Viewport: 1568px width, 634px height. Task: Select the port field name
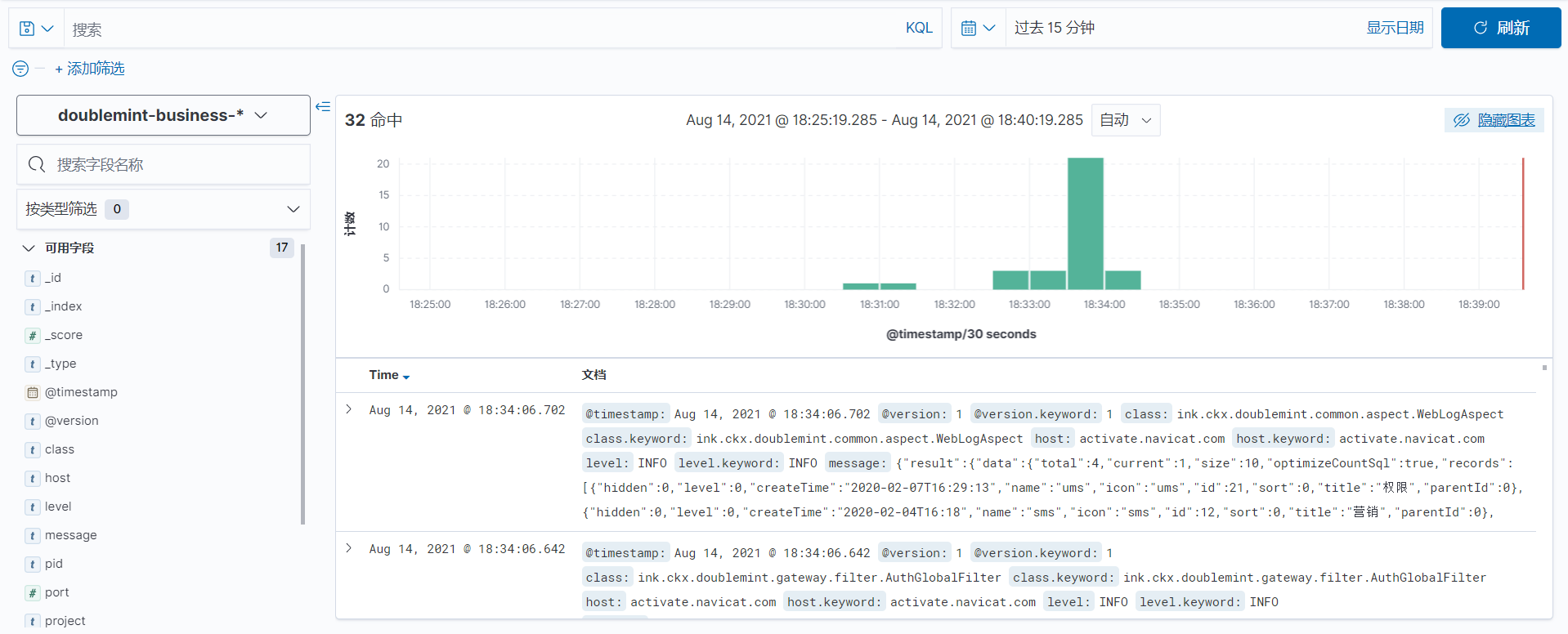point(57,592)
